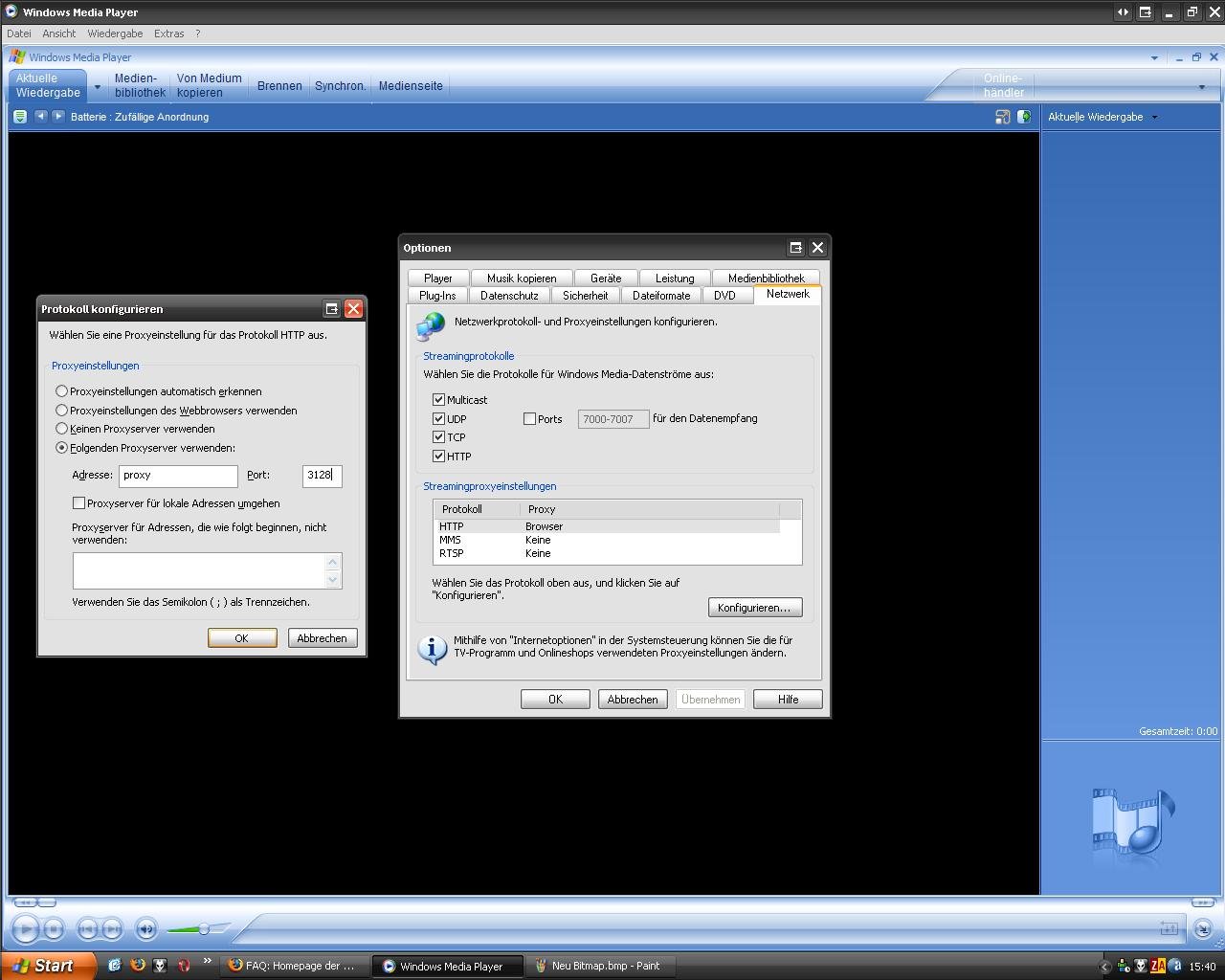Image resolution: width=1225 pixels, height=980 pixels.
Task: Click the user-with-clock tray icon
Action: (x=1124, y=966)
